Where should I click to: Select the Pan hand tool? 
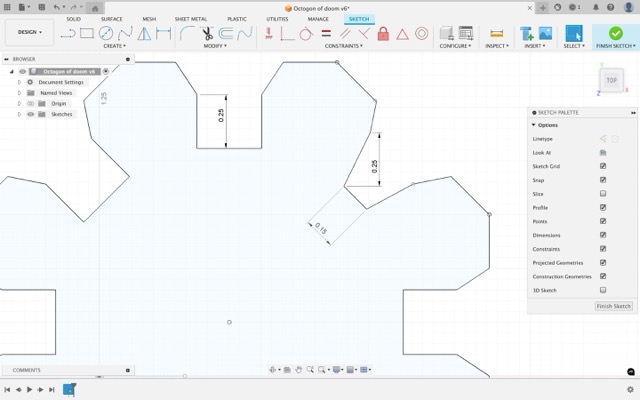coord(298,370)
